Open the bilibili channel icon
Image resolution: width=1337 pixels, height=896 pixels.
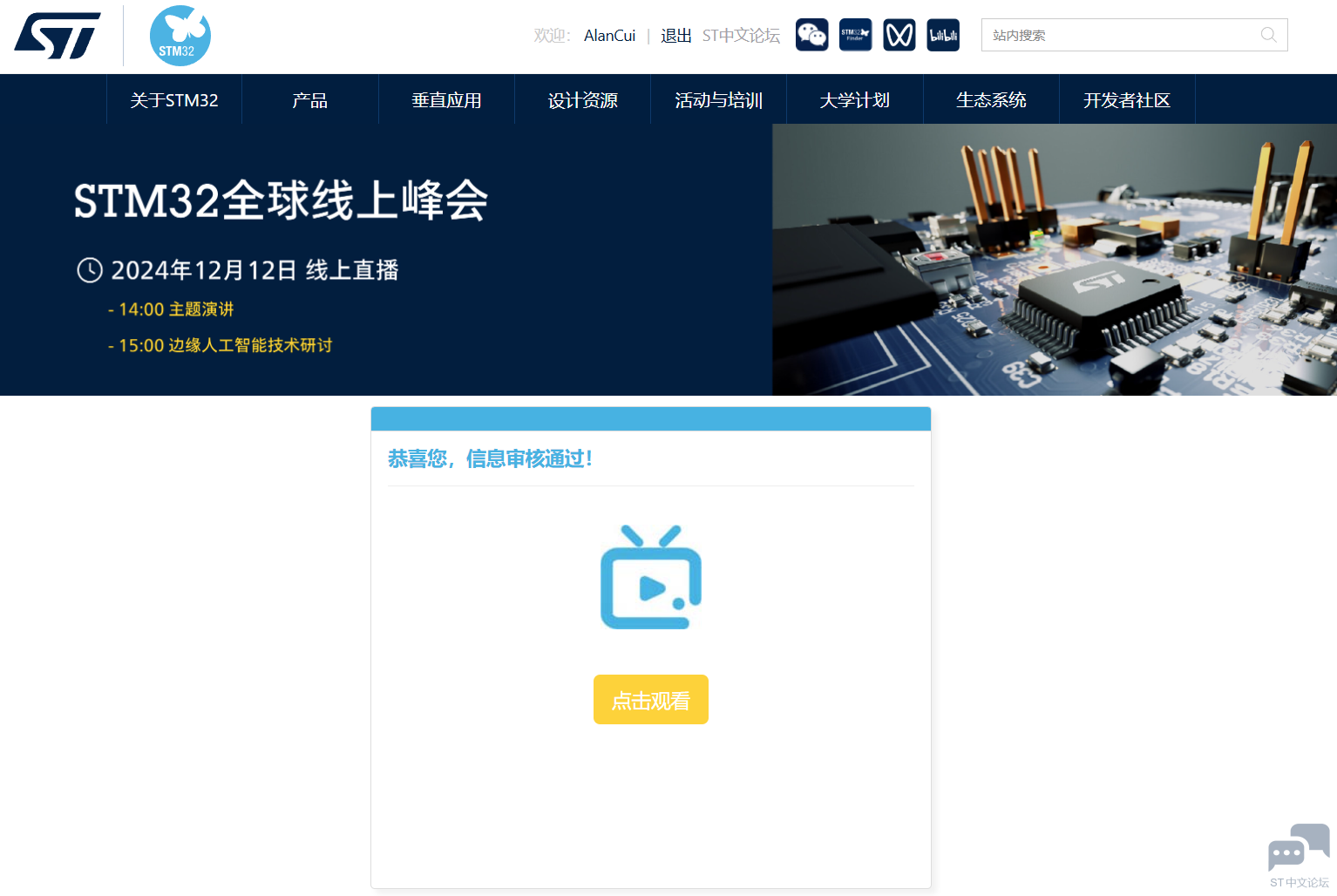(943, 35)
